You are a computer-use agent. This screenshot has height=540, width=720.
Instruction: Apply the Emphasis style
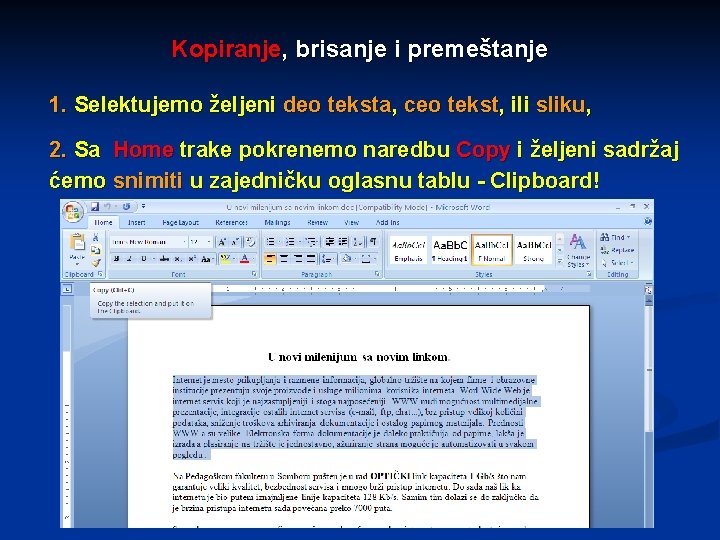coord(408,251)
